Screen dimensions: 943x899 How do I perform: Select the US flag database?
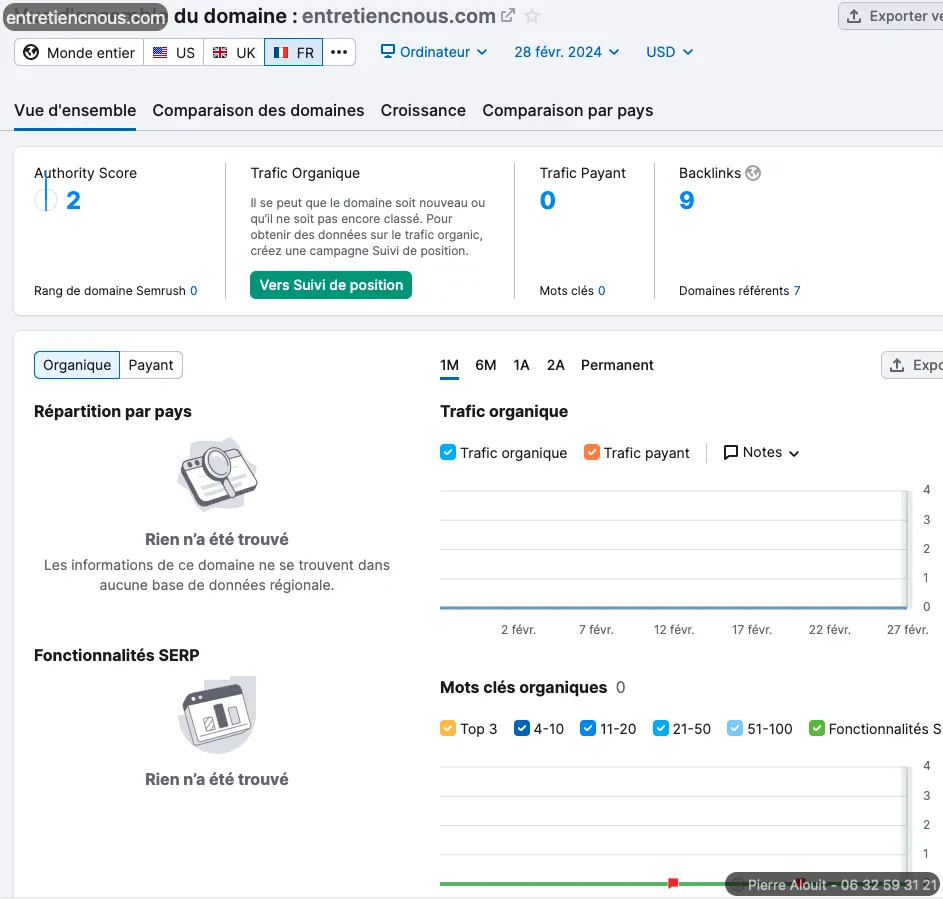point(173,53)
